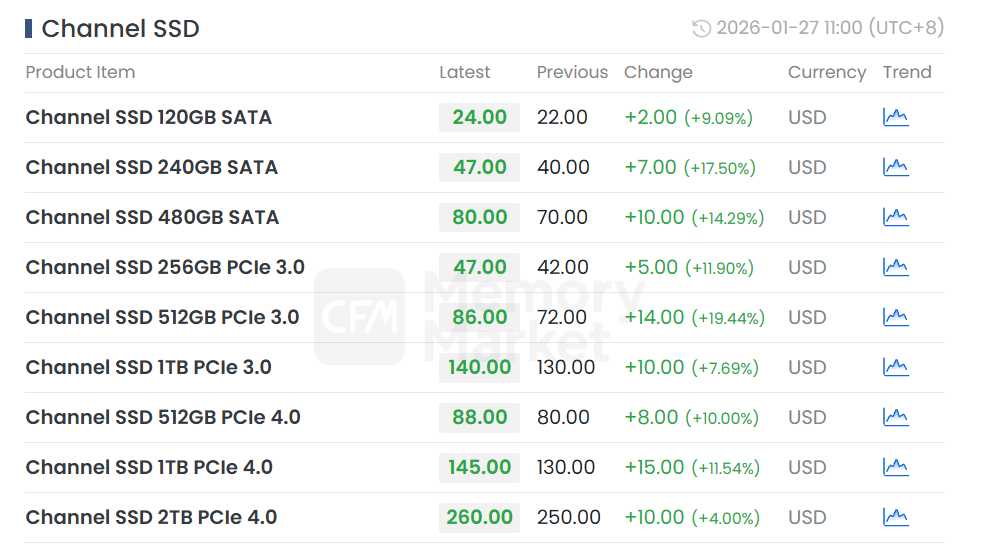The image size is (992, 559).
Task: Open trend chart for Channel SSD 120GB SATA
Action: (x=895, y=117)
